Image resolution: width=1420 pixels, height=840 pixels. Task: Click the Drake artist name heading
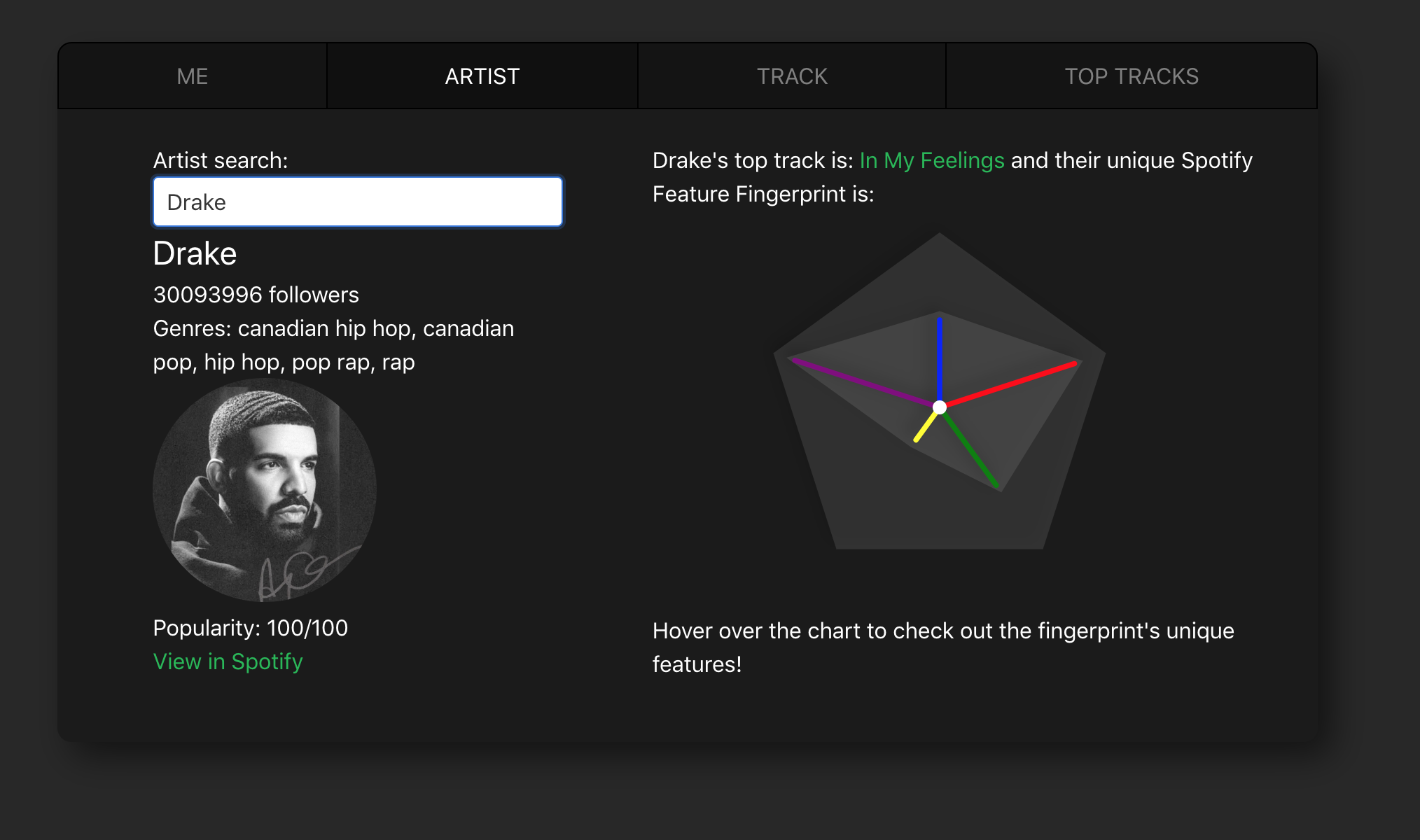195,253
